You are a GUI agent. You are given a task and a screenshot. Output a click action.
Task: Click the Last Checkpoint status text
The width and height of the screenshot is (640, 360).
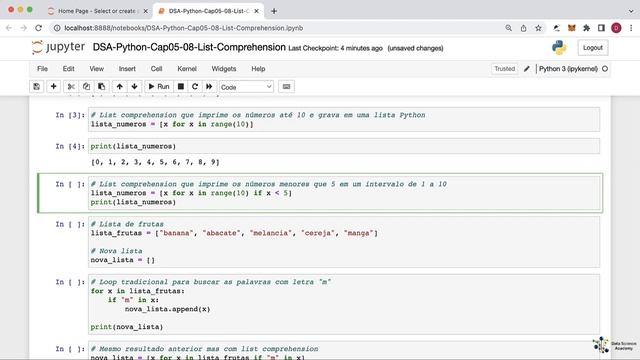click(336, 48)
